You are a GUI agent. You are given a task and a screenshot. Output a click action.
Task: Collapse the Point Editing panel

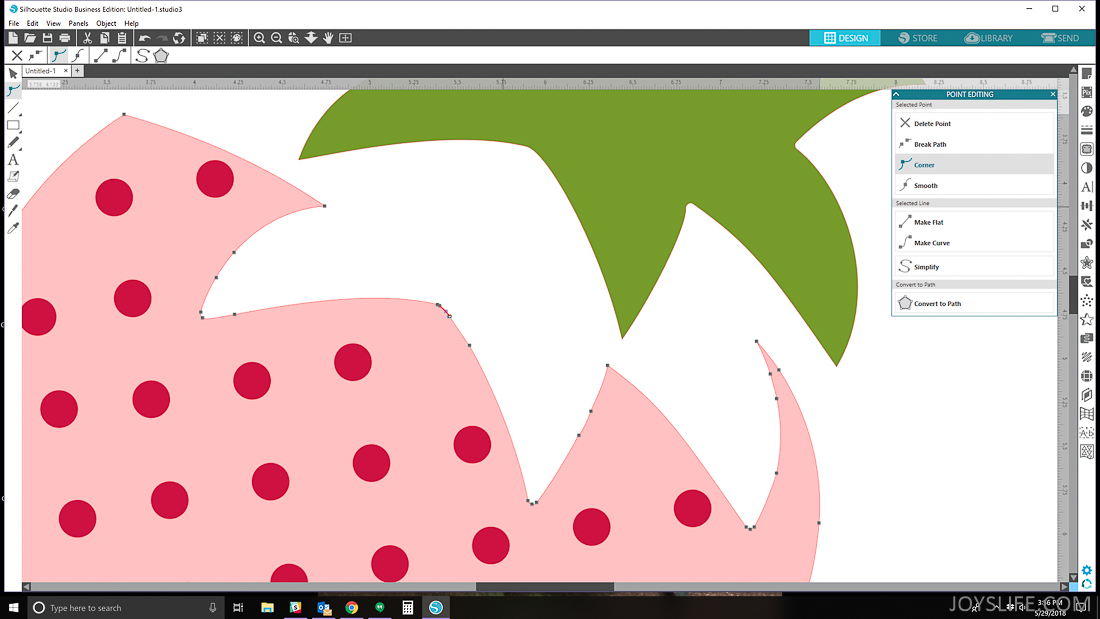point(897,94)
